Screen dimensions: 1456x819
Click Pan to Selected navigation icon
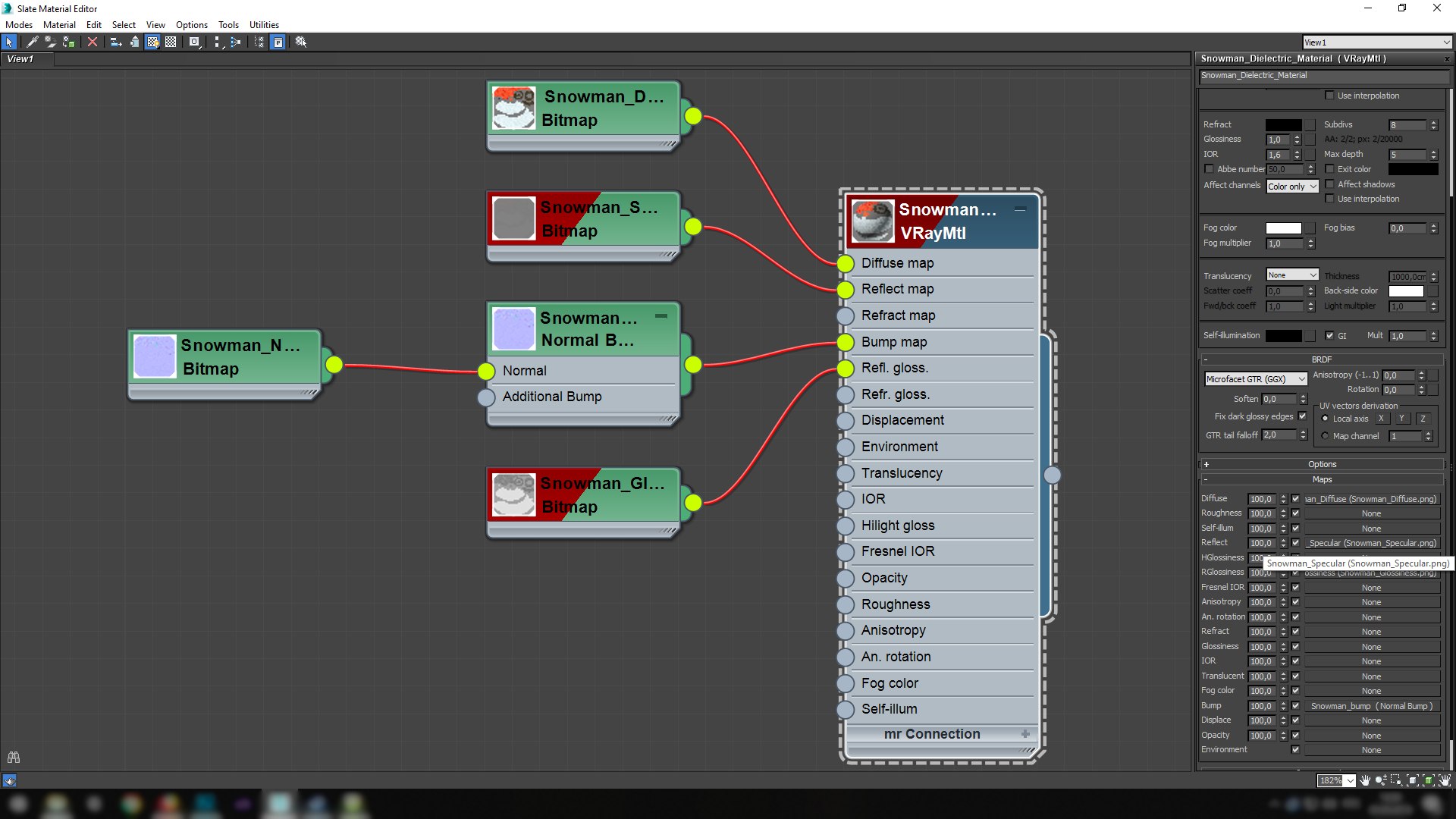point(1445,780)
